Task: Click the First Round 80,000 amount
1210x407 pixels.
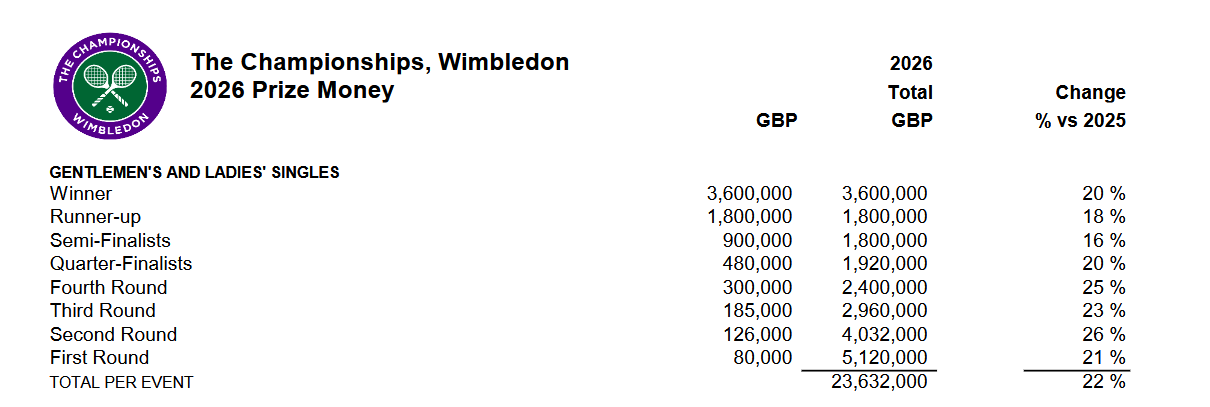Action: [762, 358]
